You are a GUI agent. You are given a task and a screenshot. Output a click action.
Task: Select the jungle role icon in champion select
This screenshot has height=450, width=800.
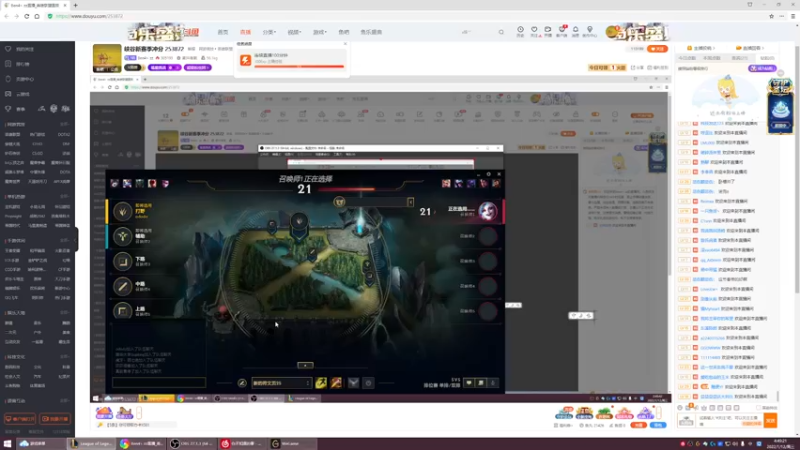tap(122, 211)
